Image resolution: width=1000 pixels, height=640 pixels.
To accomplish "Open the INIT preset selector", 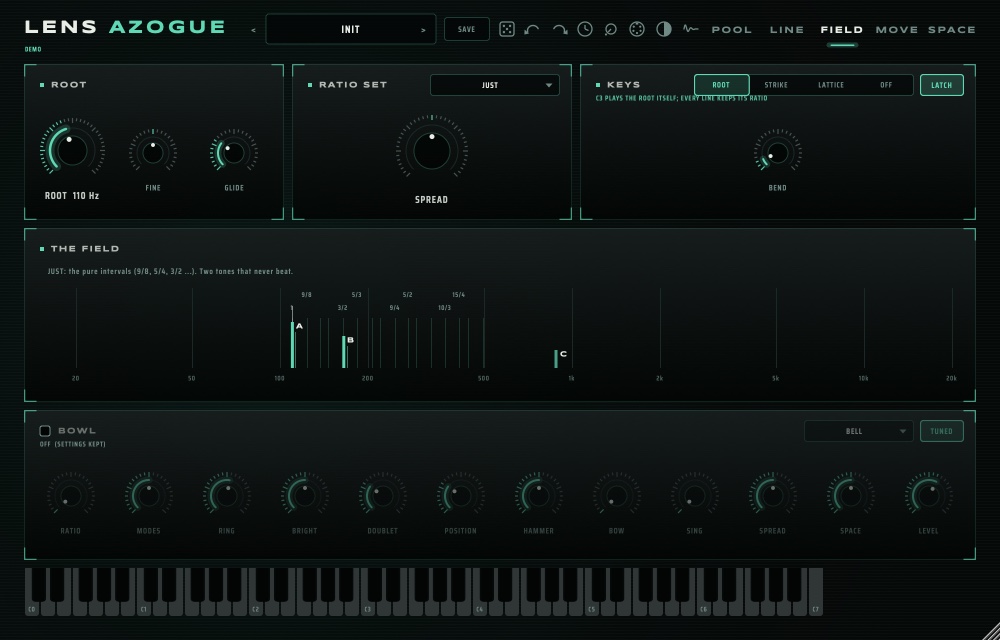I will (351, 29).
